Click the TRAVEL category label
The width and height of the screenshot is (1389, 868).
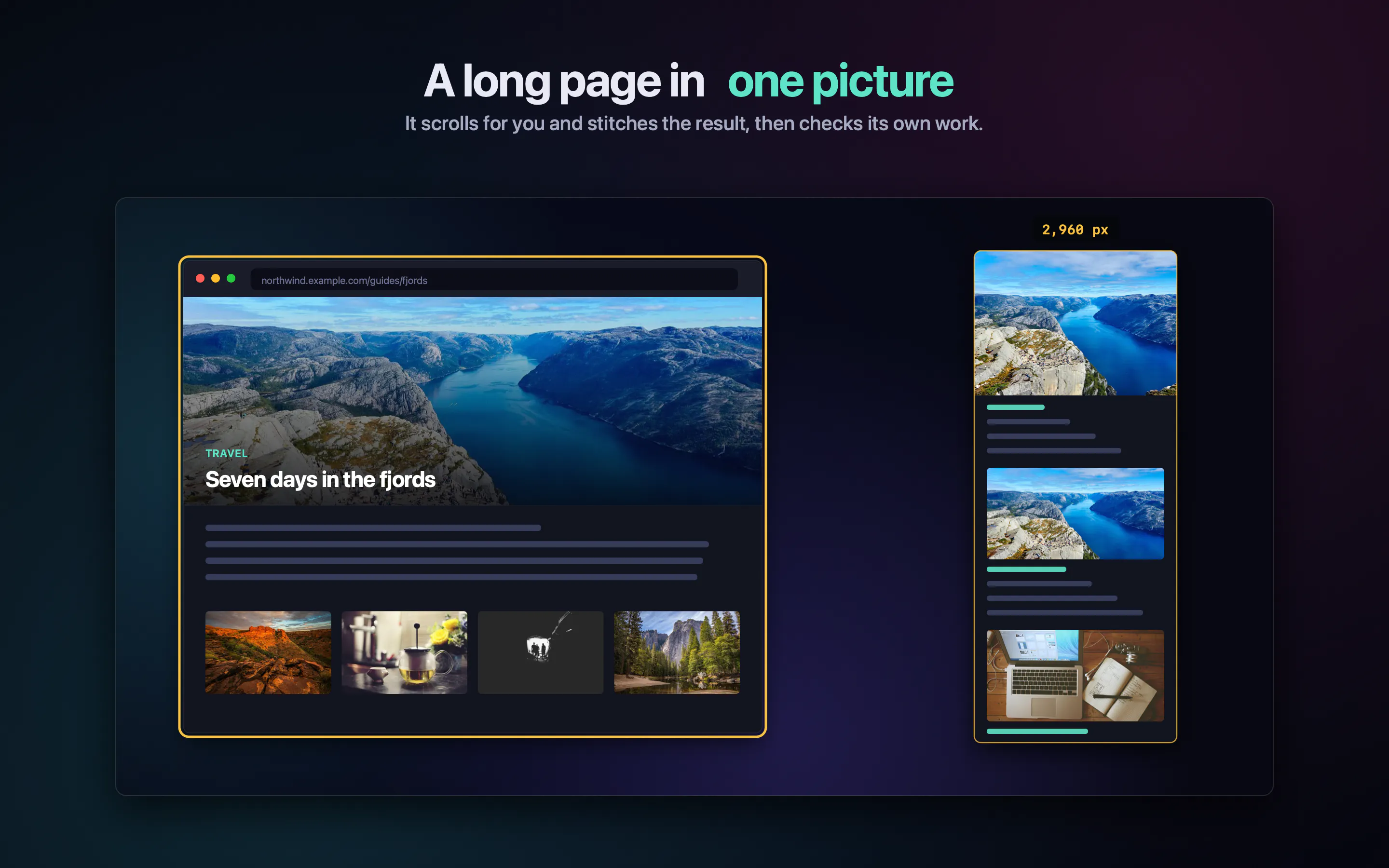227,453
